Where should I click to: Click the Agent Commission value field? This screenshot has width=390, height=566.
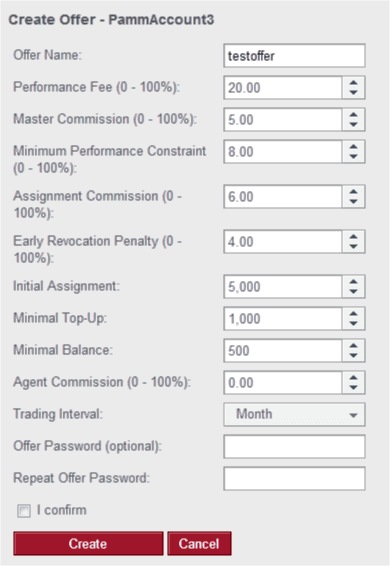coord(283,383)
